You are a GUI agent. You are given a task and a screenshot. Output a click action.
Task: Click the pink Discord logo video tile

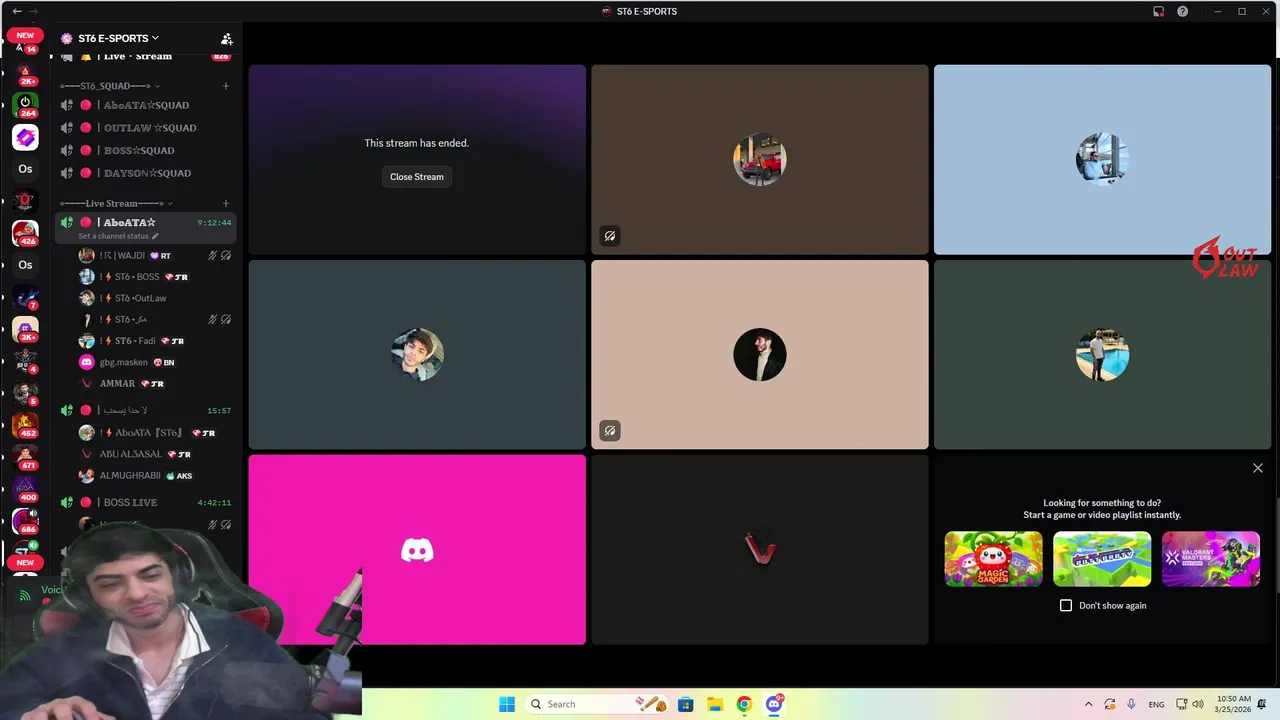(x=417, y=550)
